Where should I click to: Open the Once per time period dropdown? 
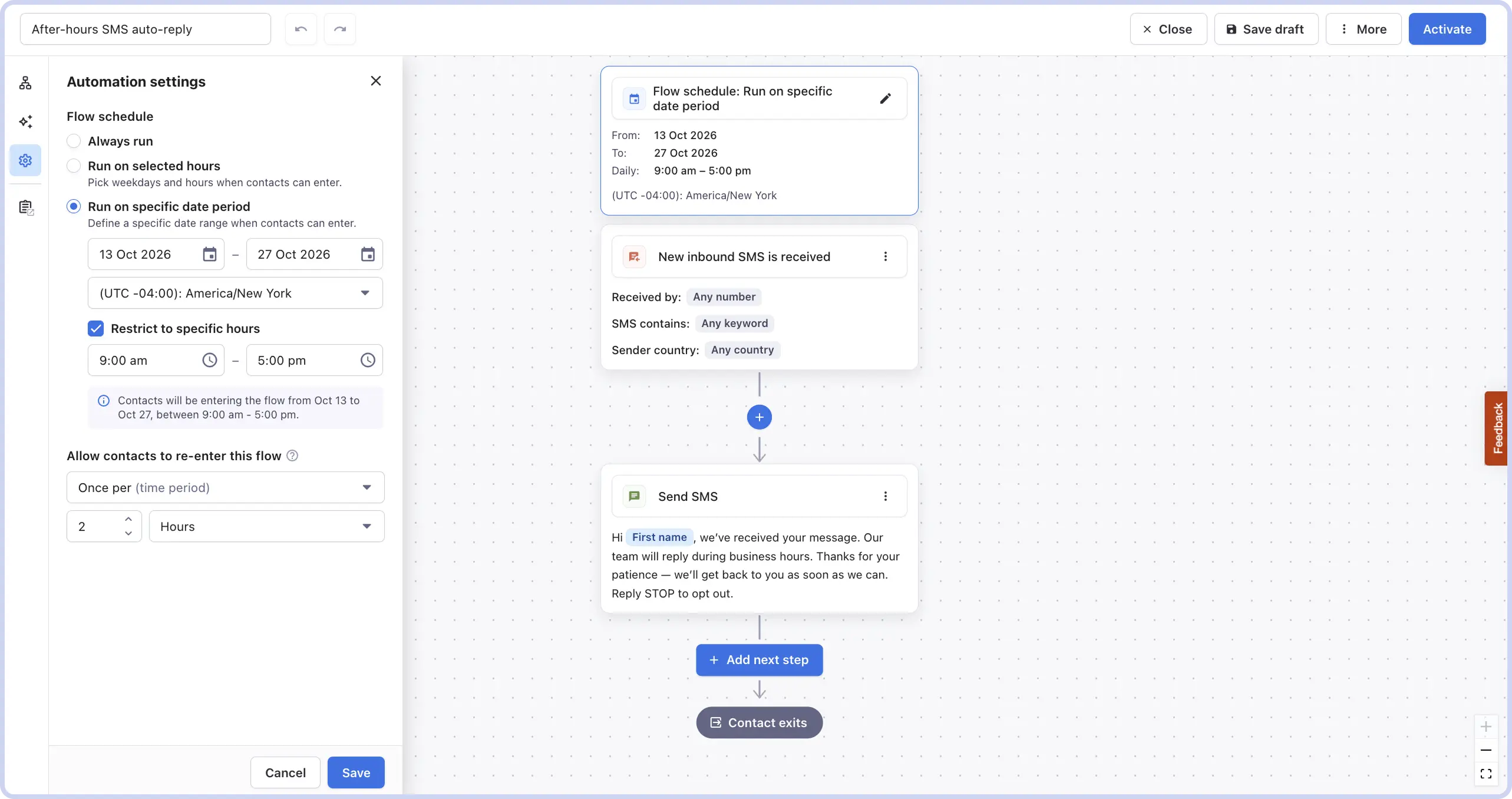[x=225, y=487]
